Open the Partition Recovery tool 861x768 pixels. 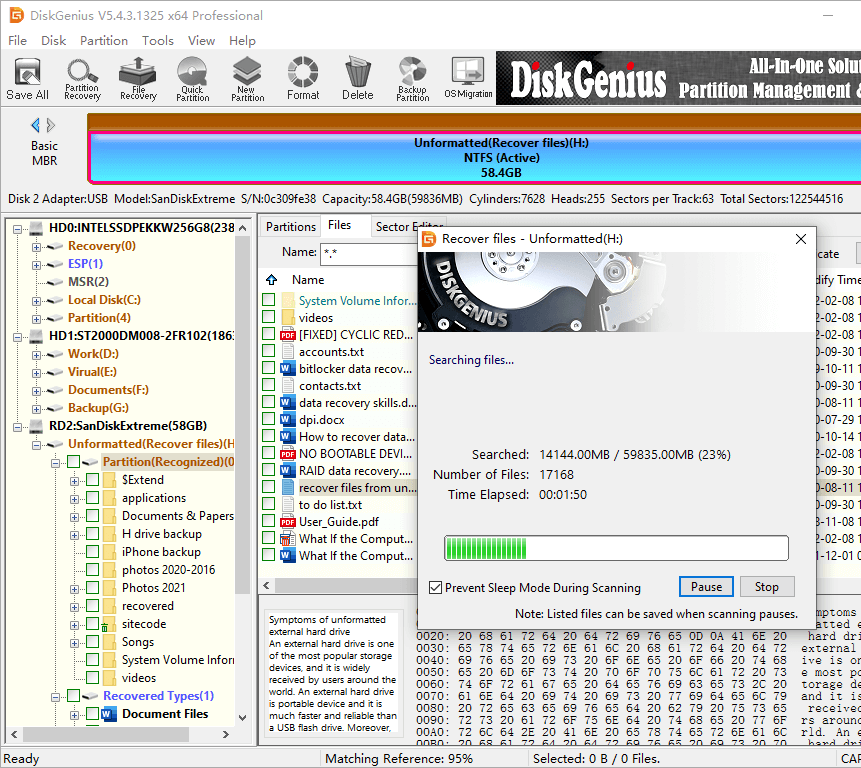point(82,78)
